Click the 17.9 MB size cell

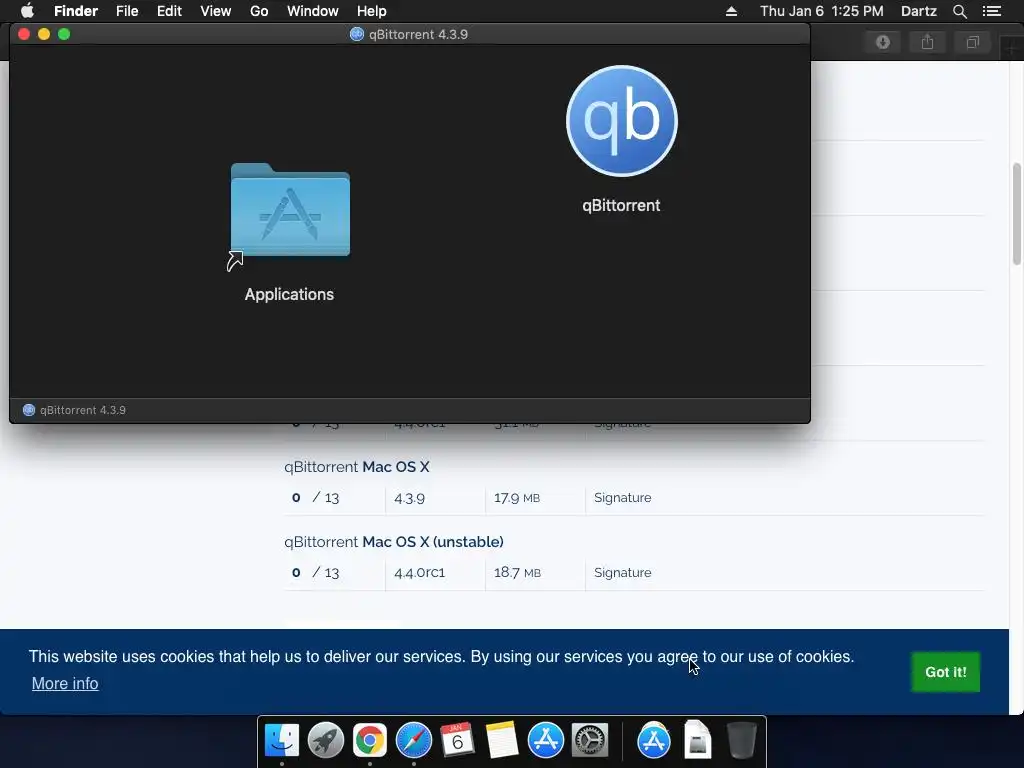[517, 498]
